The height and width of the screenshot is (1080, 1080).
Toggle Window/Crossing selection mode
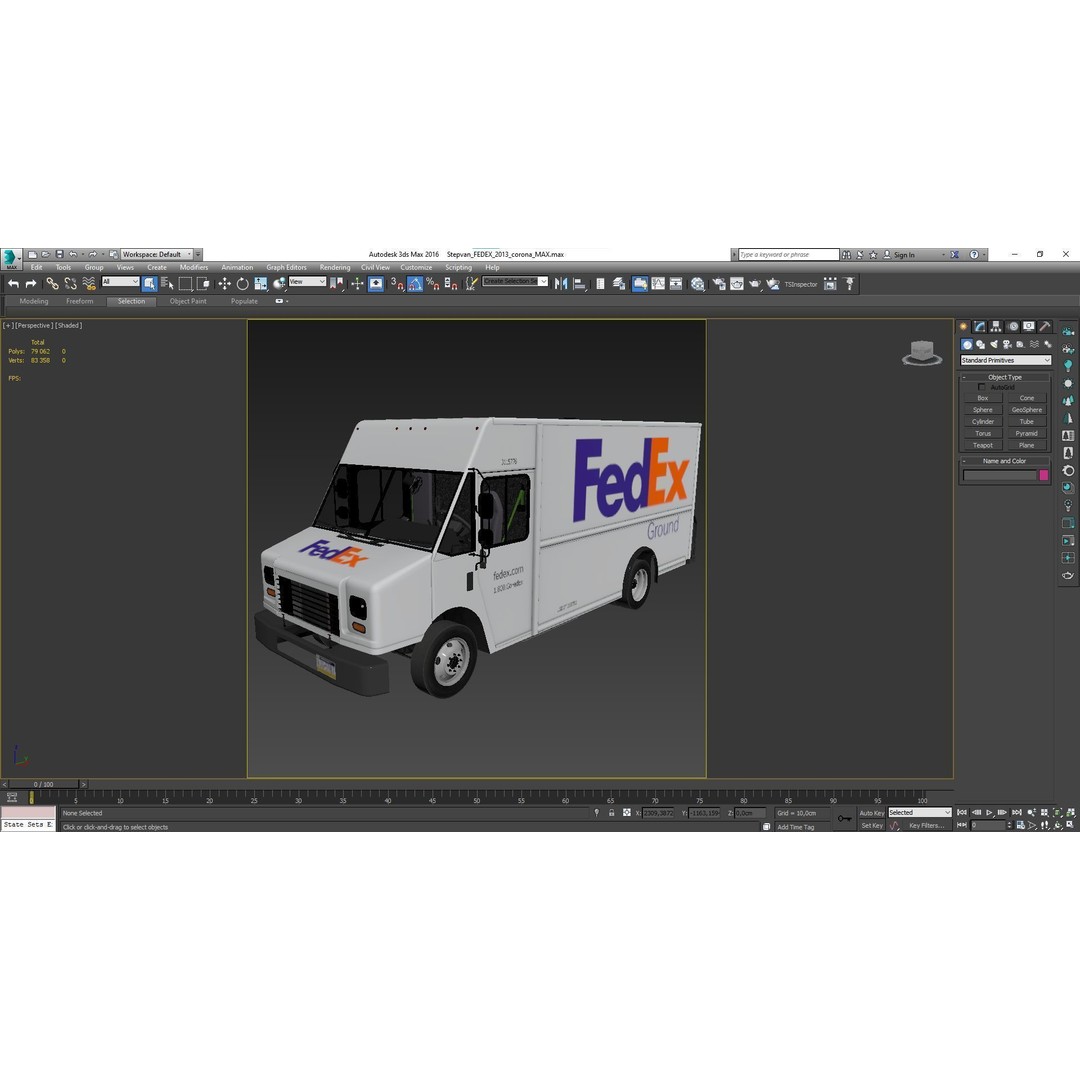coord(203,284)
